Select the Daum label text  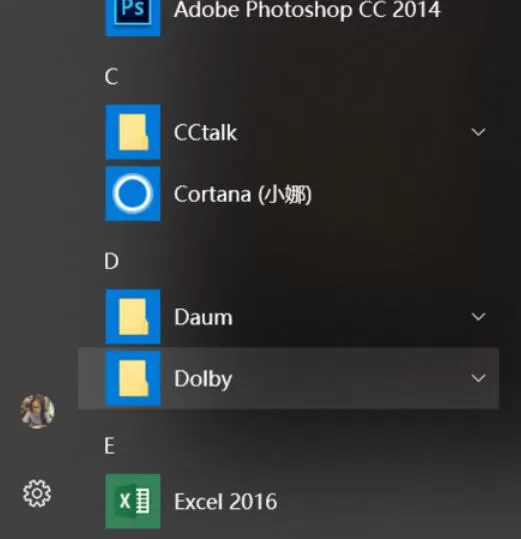(203, 317)
